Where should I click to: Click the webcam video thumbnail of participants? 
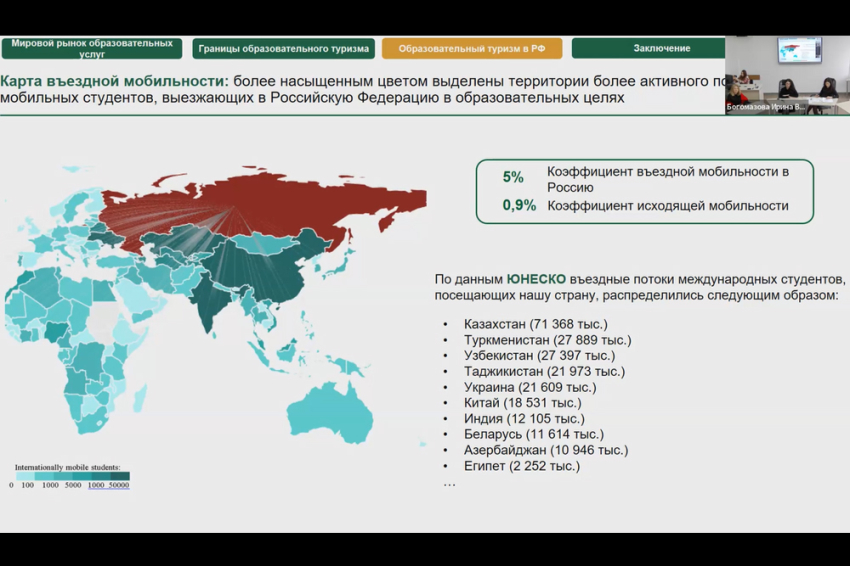coord(787,75)
